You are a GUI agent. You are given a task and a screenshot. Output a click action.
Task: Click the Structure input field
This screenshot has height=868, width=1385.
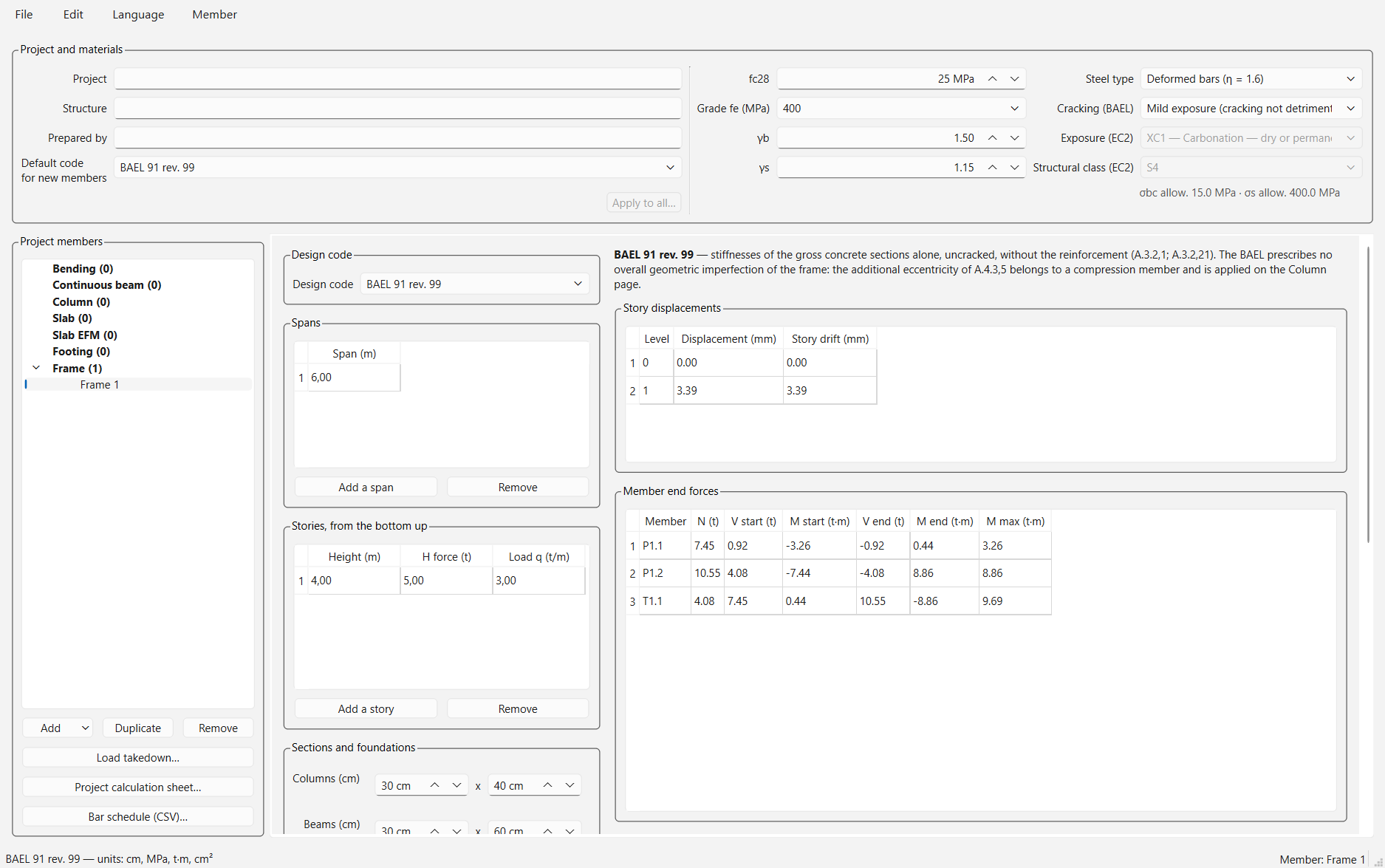[397, 109]
